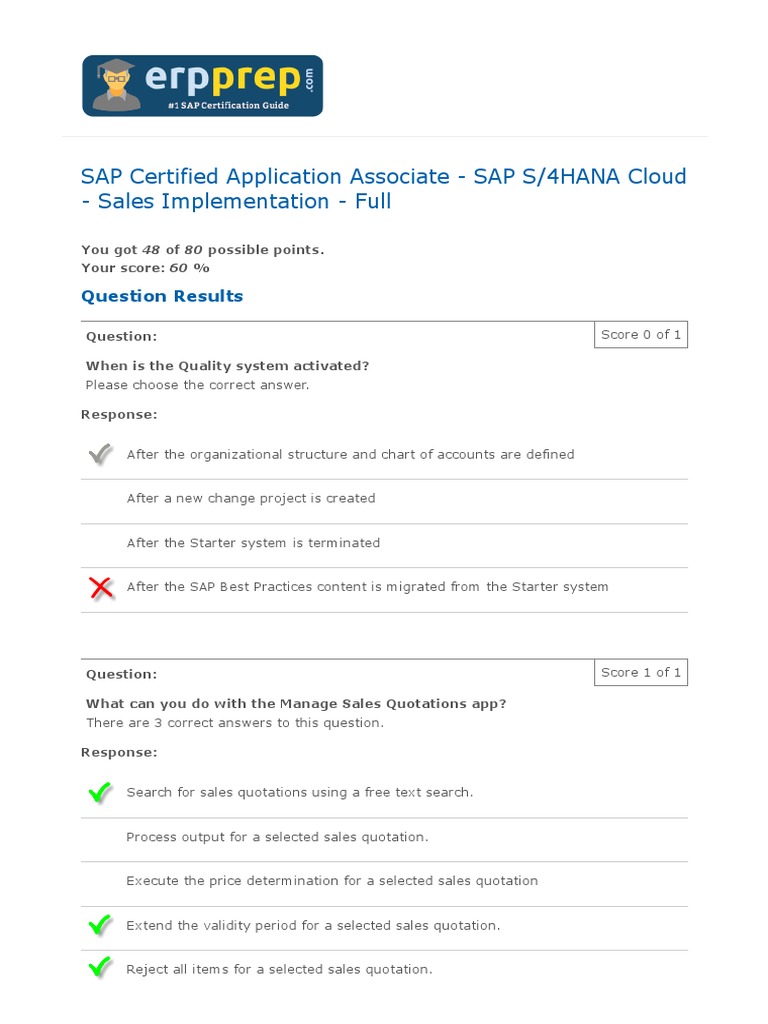Click the graduate mascot icon in logo
768x1024 pixels.
pos(117,85)
